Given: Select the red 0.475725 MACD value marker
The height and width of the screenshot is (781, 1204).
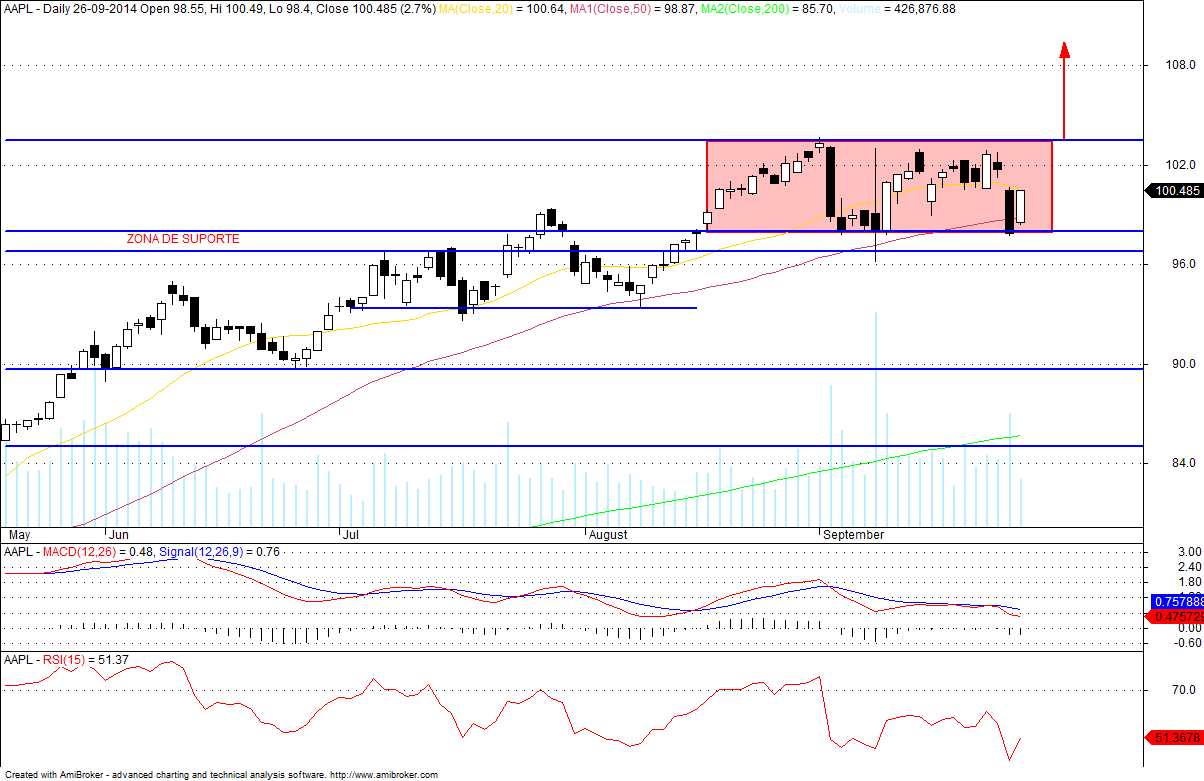Looking at the screenshot, I should (1175, 617).
